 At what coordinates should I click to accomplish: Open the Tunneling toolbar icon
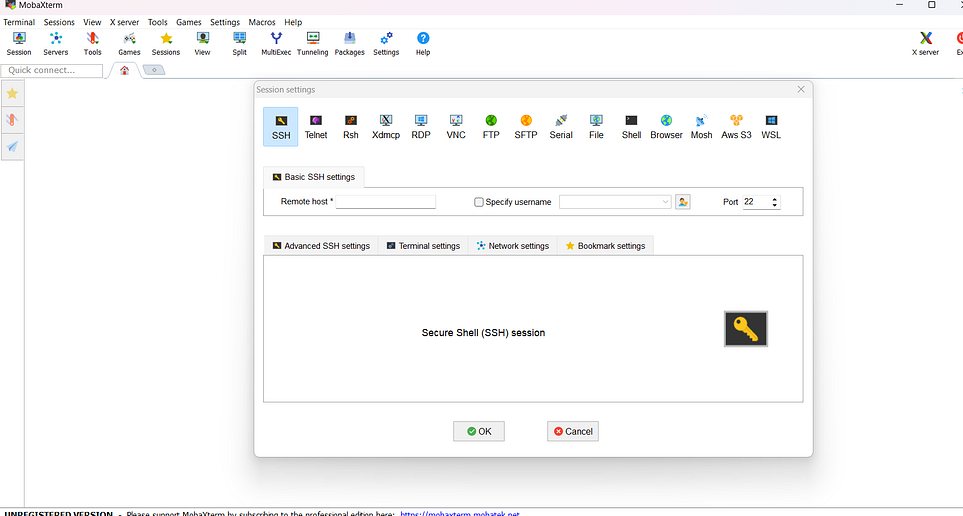tap(313, 44)
